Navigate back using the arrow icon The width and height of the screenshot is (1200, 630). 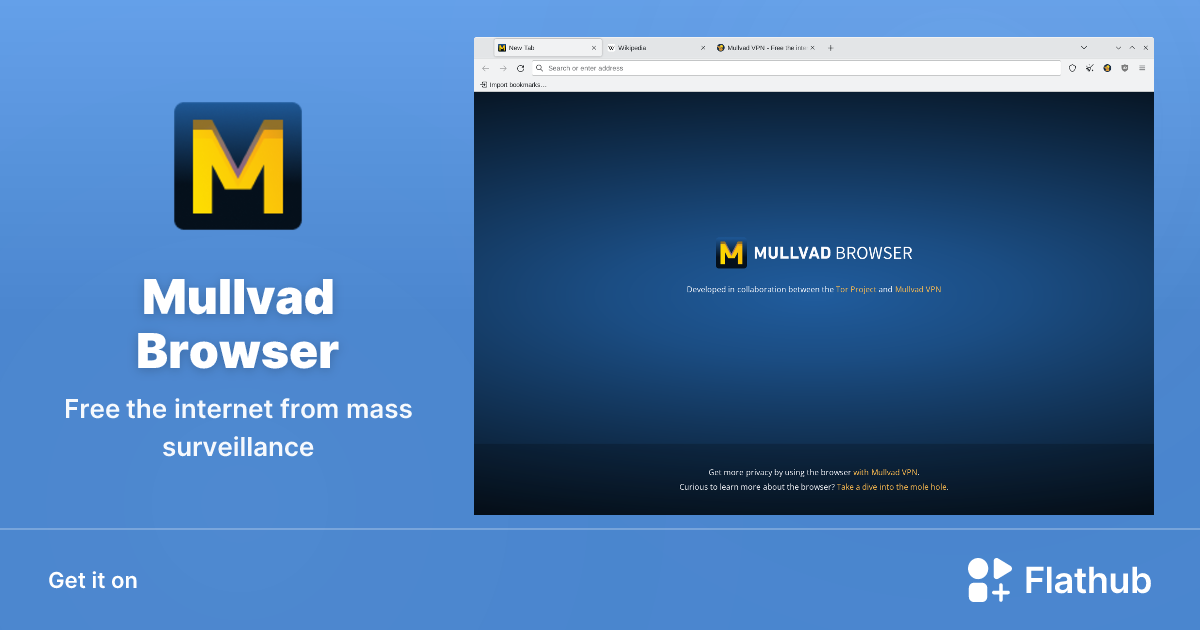(486, 68)
